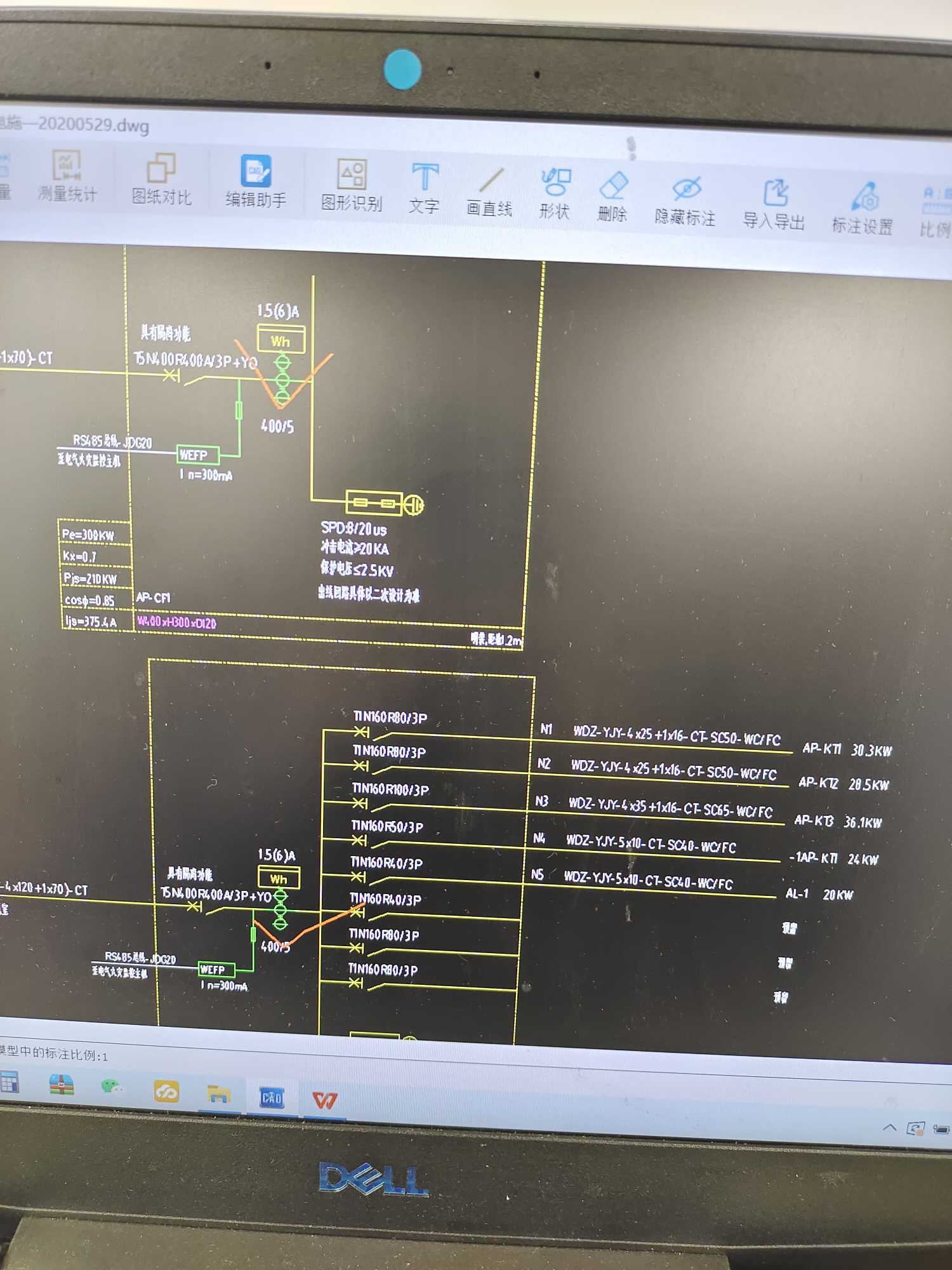Choose the 删除 eraser tool
Viewport: 952px width, 1270px height.
pos(612,196)
